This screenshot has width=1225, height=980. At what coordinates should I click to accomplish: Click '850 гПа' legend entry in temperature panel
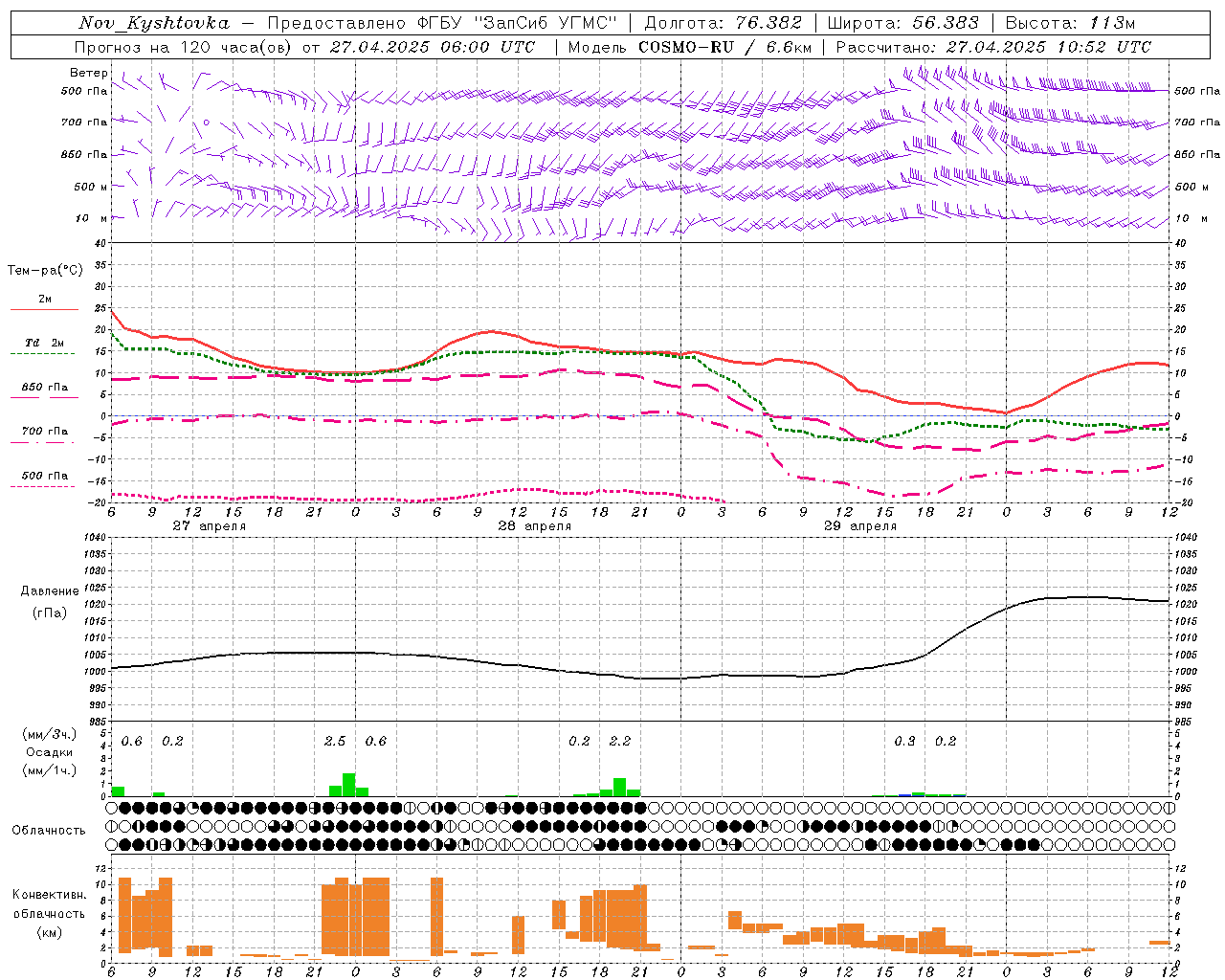pos(45,388)
